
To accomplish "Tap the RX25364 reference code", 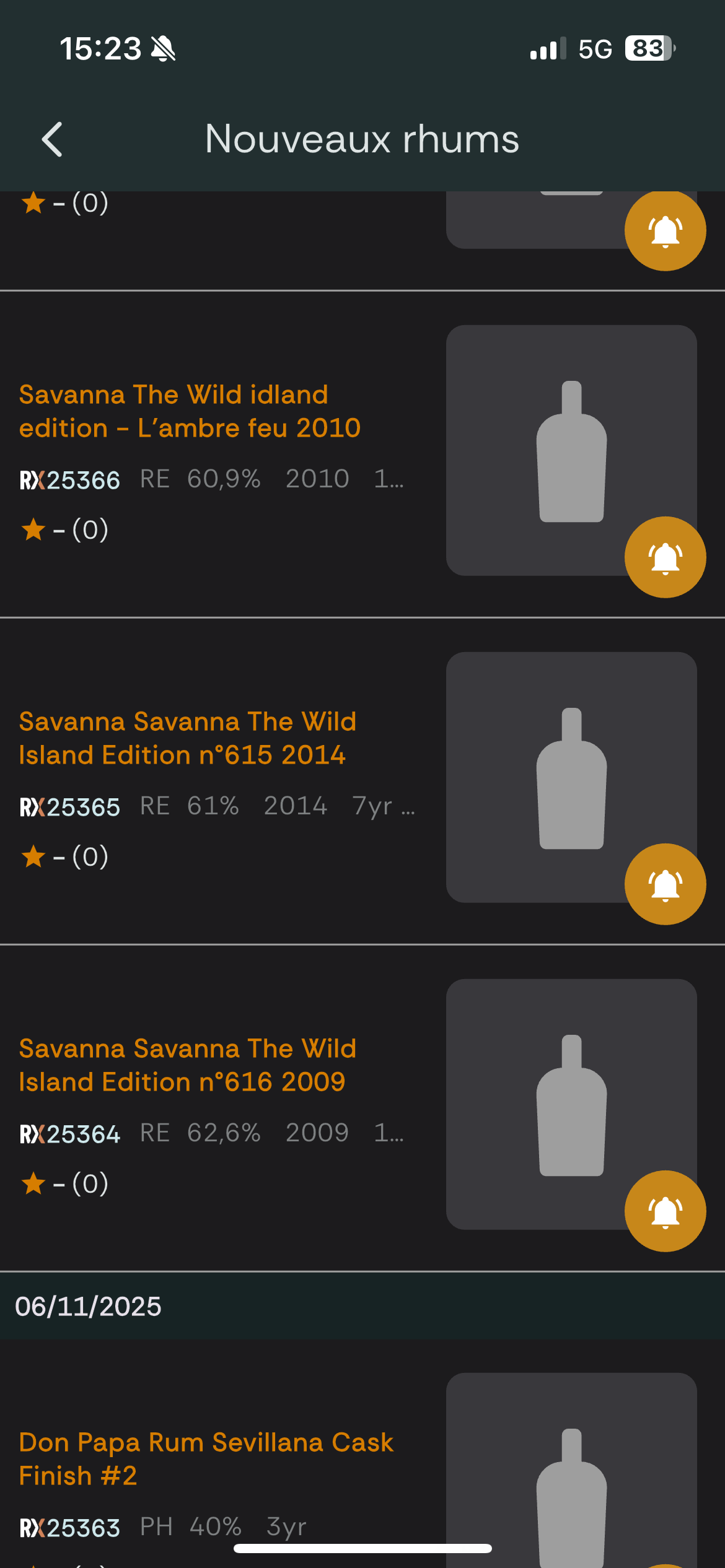I will click(70, 1135).
